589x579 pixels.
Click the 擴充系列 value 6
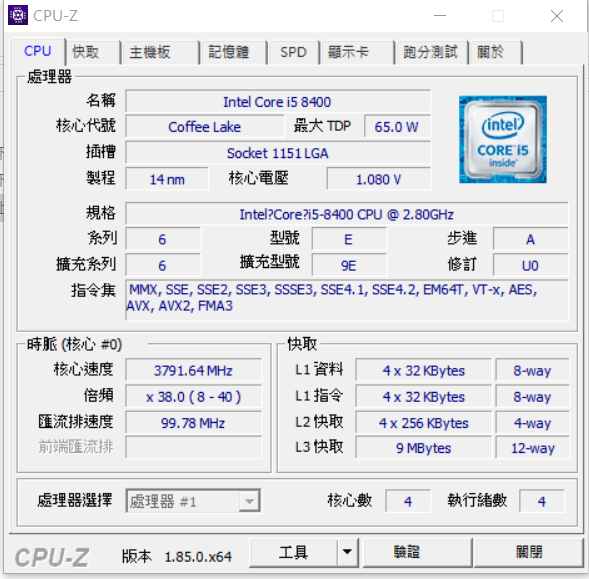163,265
